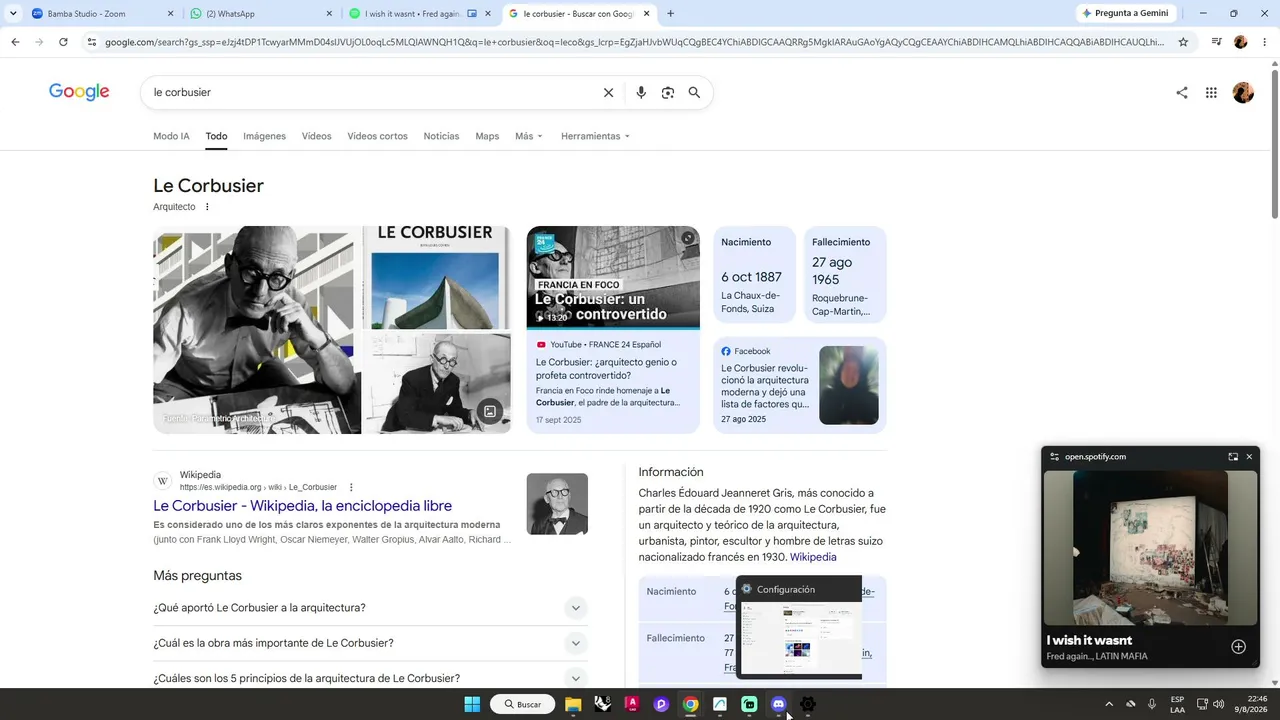Reload the current page
This screenshot has height=720, width=1280.
[x=63, y=42]
